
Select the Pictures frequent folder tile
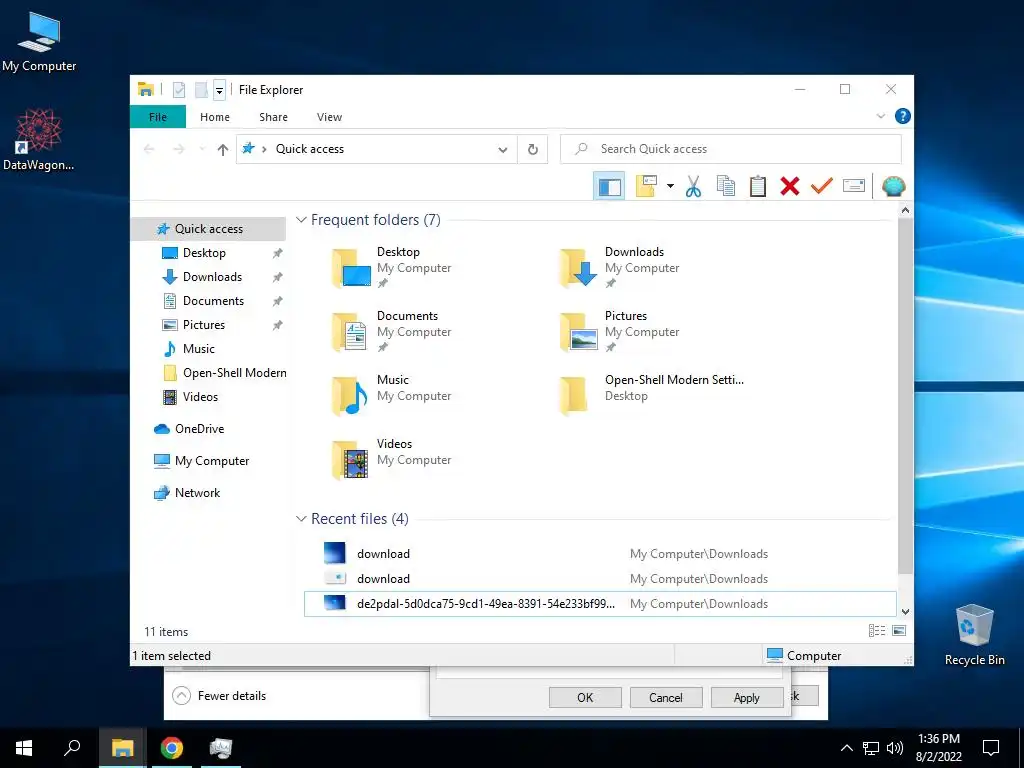pos(620,332)
